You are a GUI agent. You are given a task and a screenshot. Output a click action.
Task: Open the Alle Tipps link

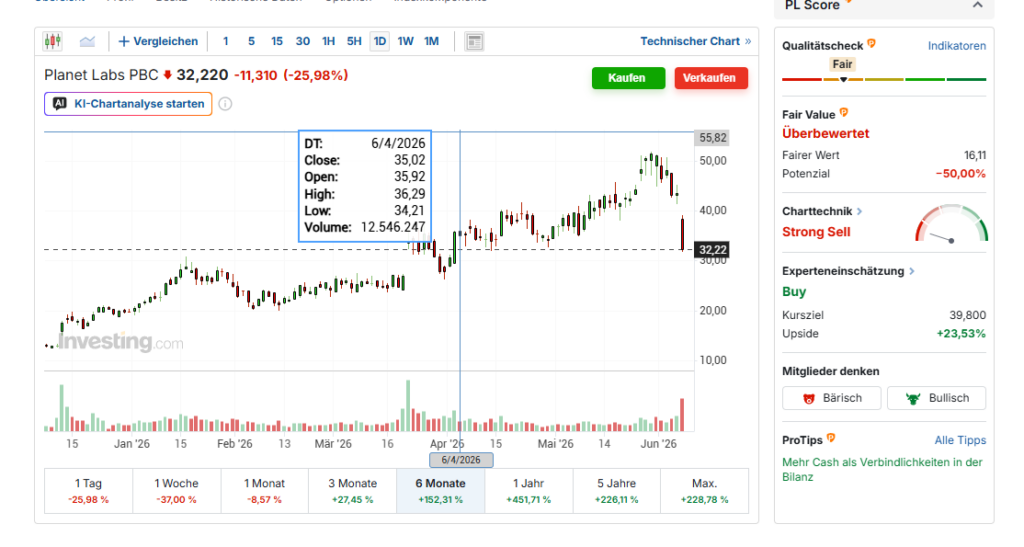960,440
